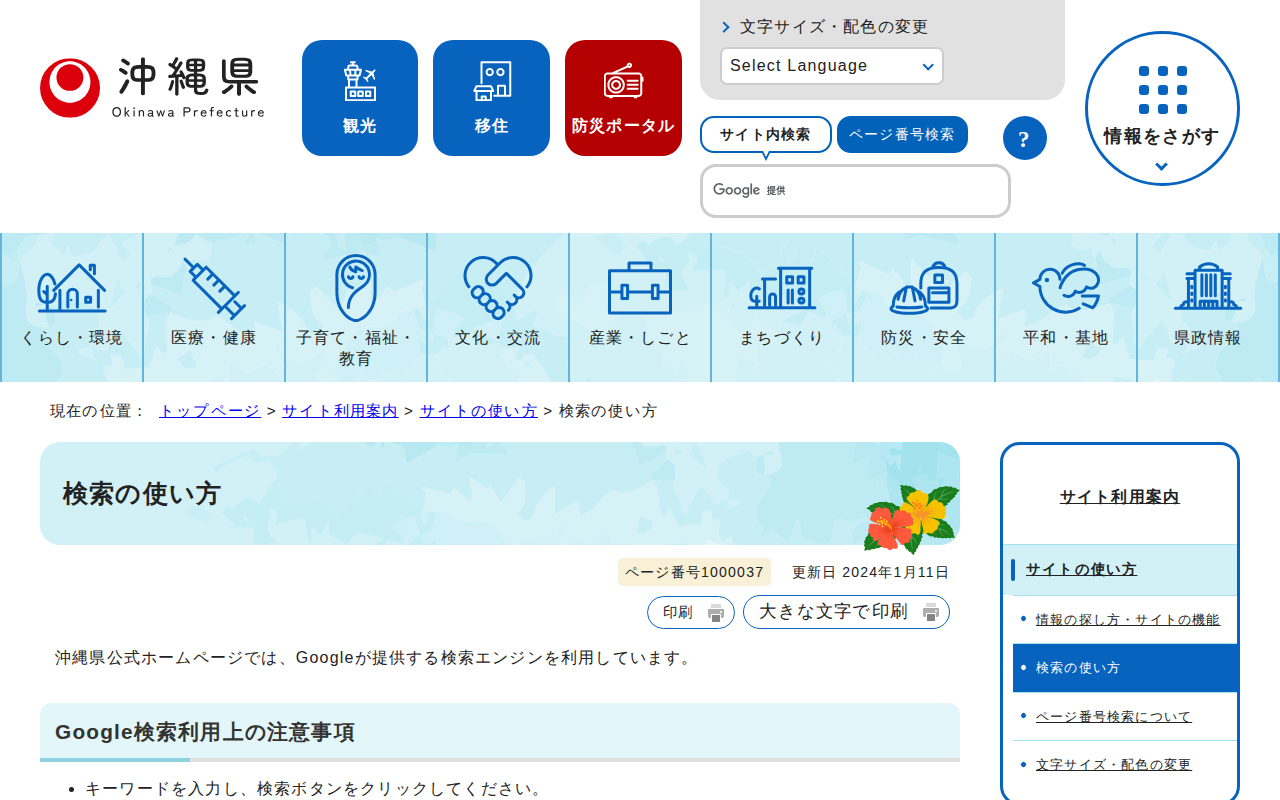Open the 情報をさがす grid menu
The width and height of the screenshot is (1280, 800).
pos(1162,109)
